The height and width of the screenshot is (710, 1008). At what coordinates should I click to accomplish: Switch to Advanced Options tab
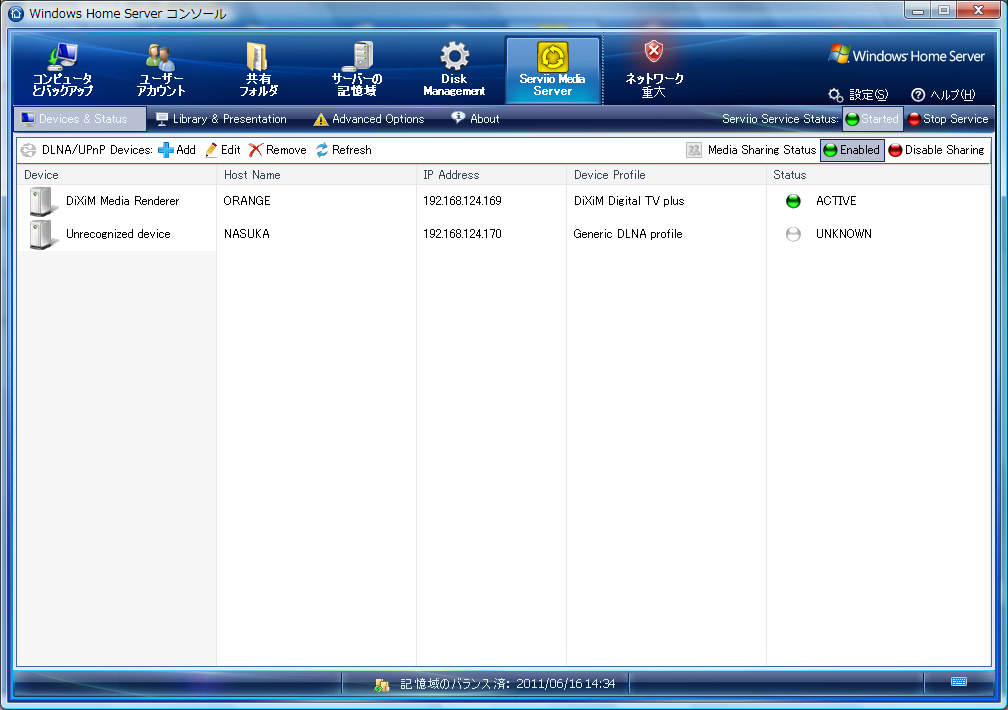click(x=369, y=119)
